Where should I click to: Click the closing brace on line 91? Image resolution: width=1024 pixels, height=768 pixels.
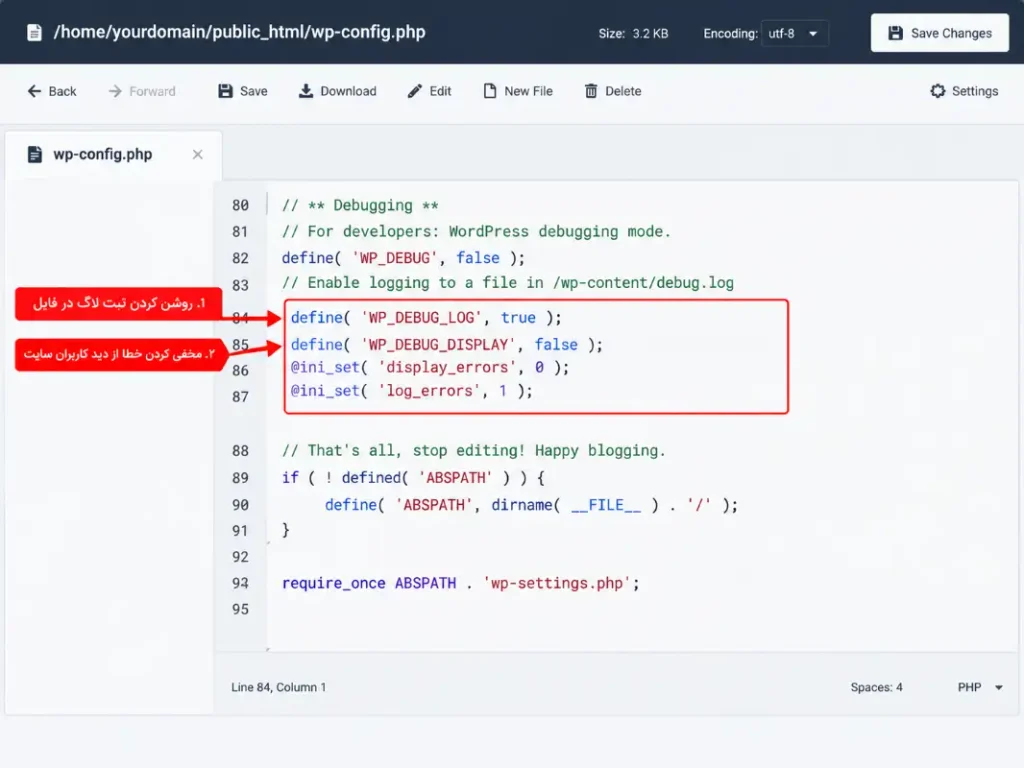pos(285,530)
